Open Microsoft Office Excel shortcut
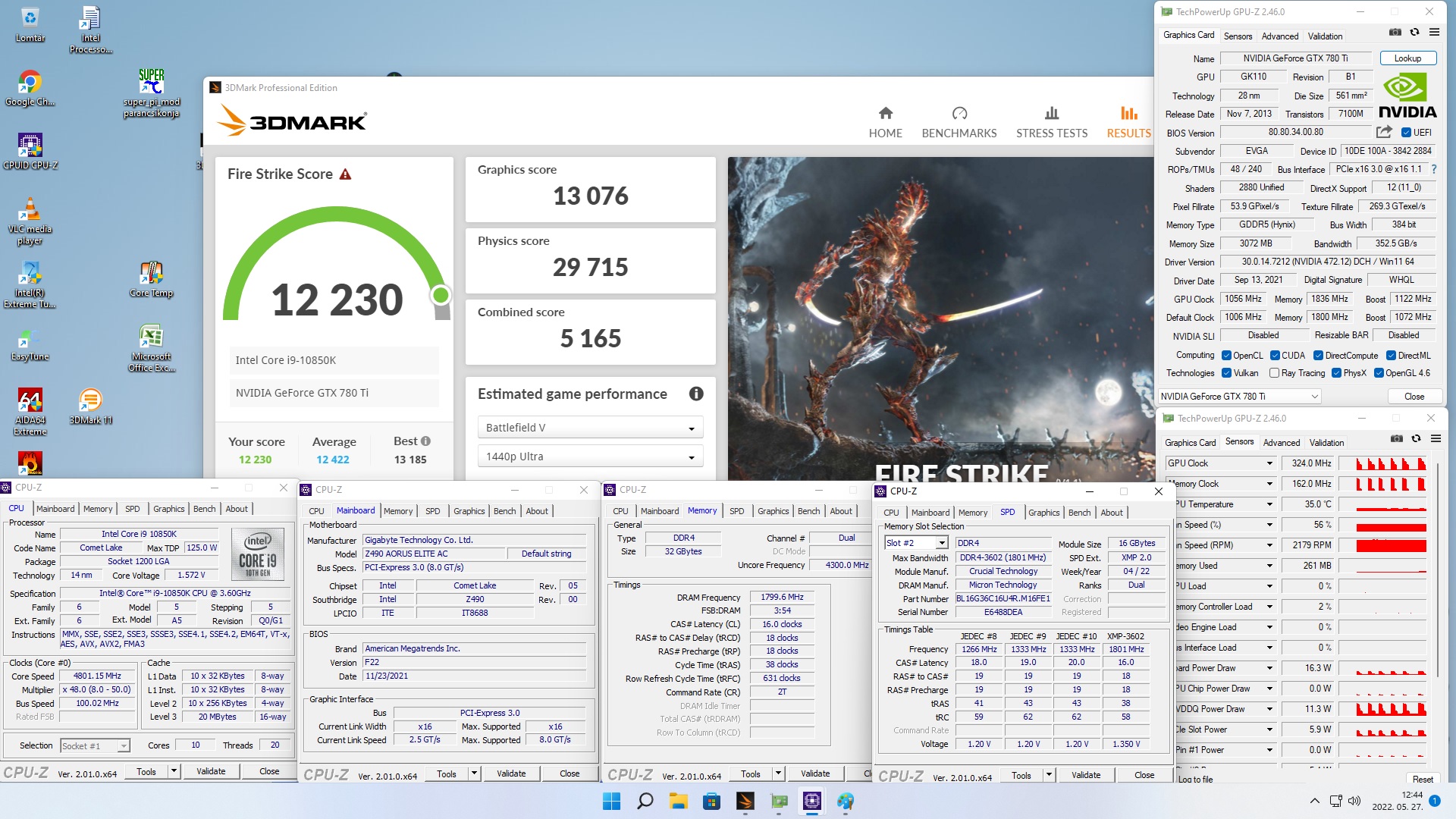Screen dimensions: 1456x819 (151, 348)
